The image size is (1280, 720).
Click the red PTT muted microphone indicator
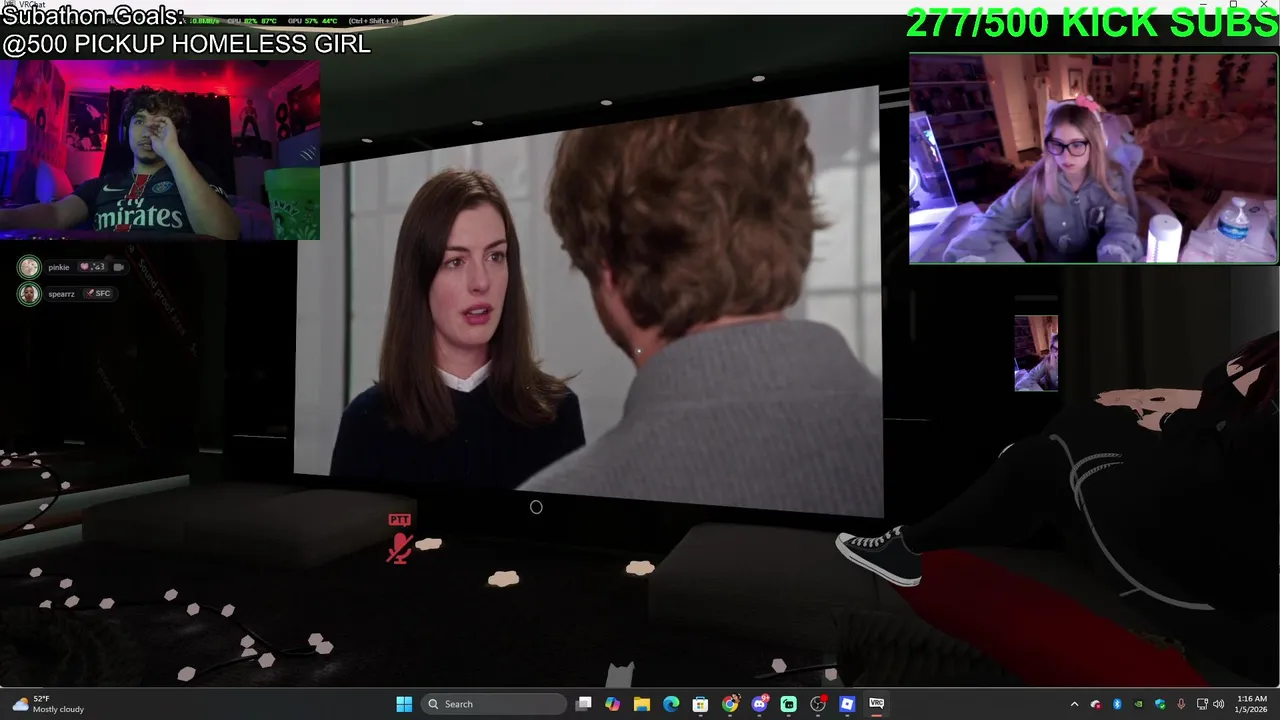399,540
